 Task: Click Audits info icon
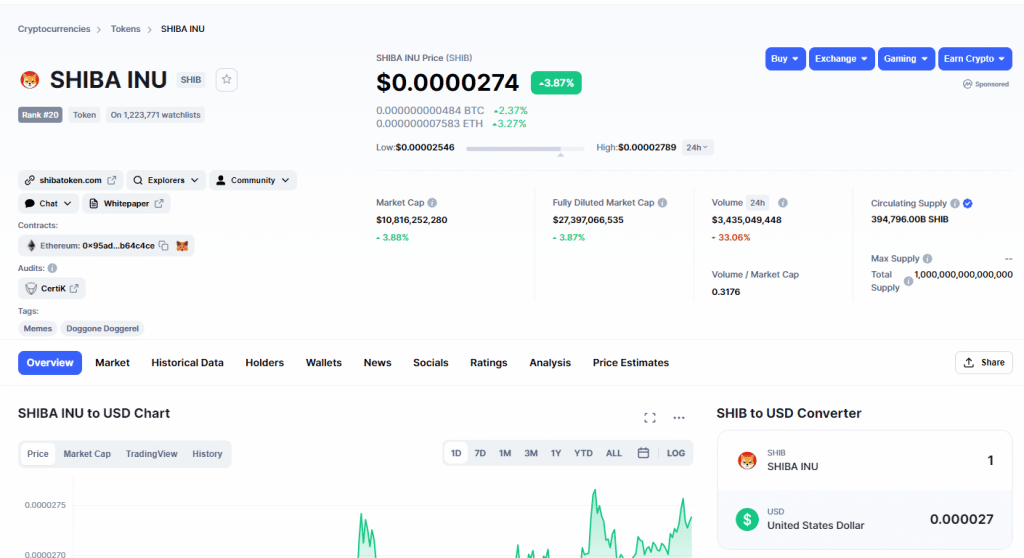[x=52, y=268]
